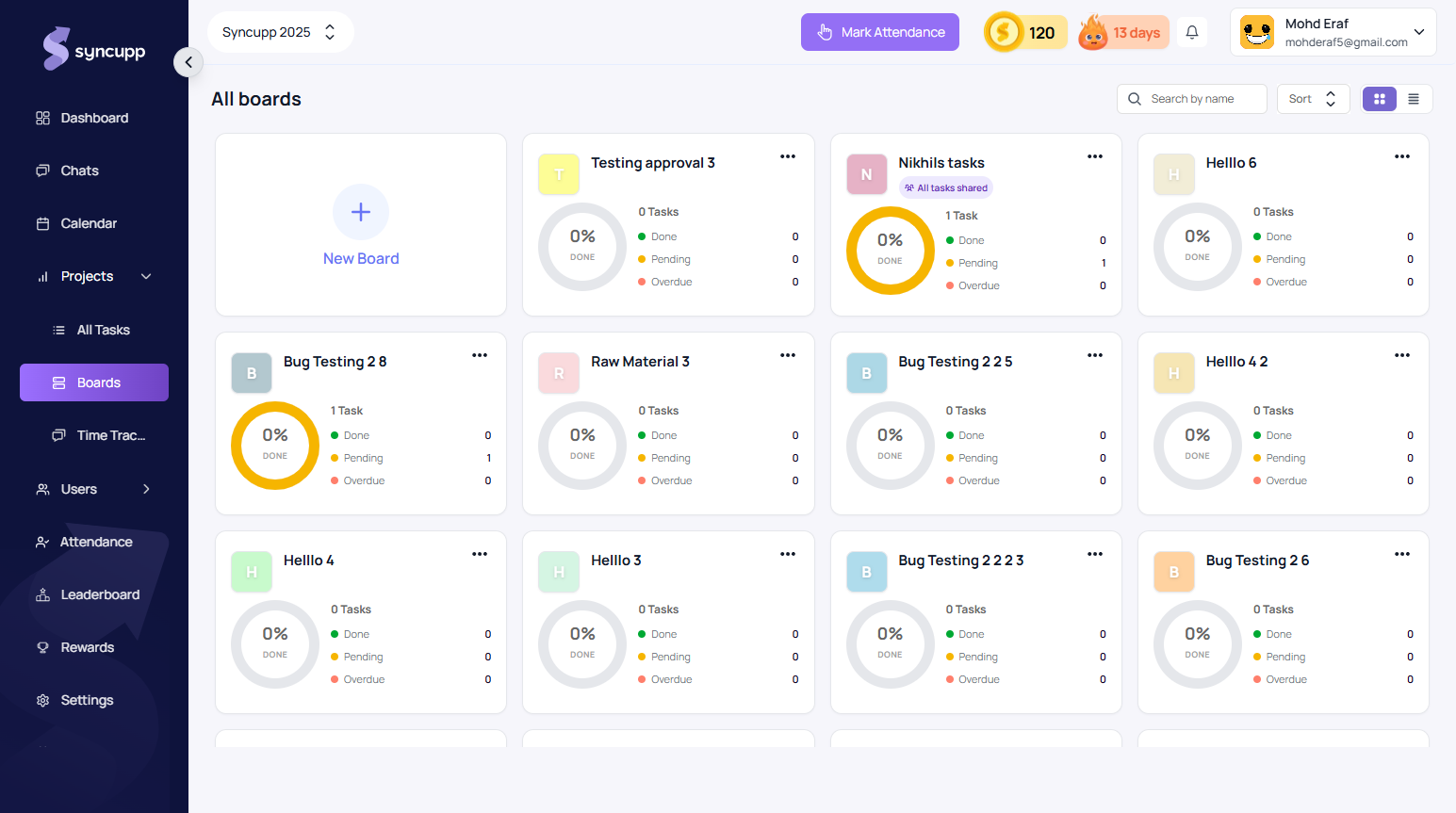
Task: Show options for Helllo 3 board
Action: coord(788,554)
